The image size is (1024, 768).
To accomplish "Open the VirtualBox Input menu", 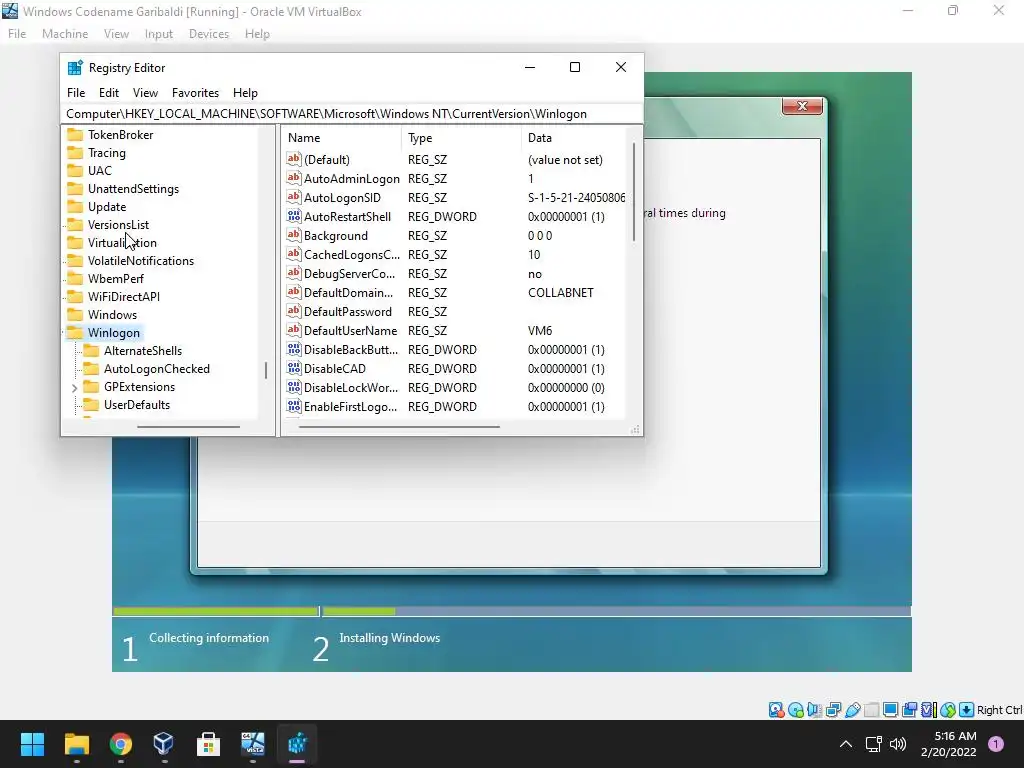I will [x=159, y=34].
